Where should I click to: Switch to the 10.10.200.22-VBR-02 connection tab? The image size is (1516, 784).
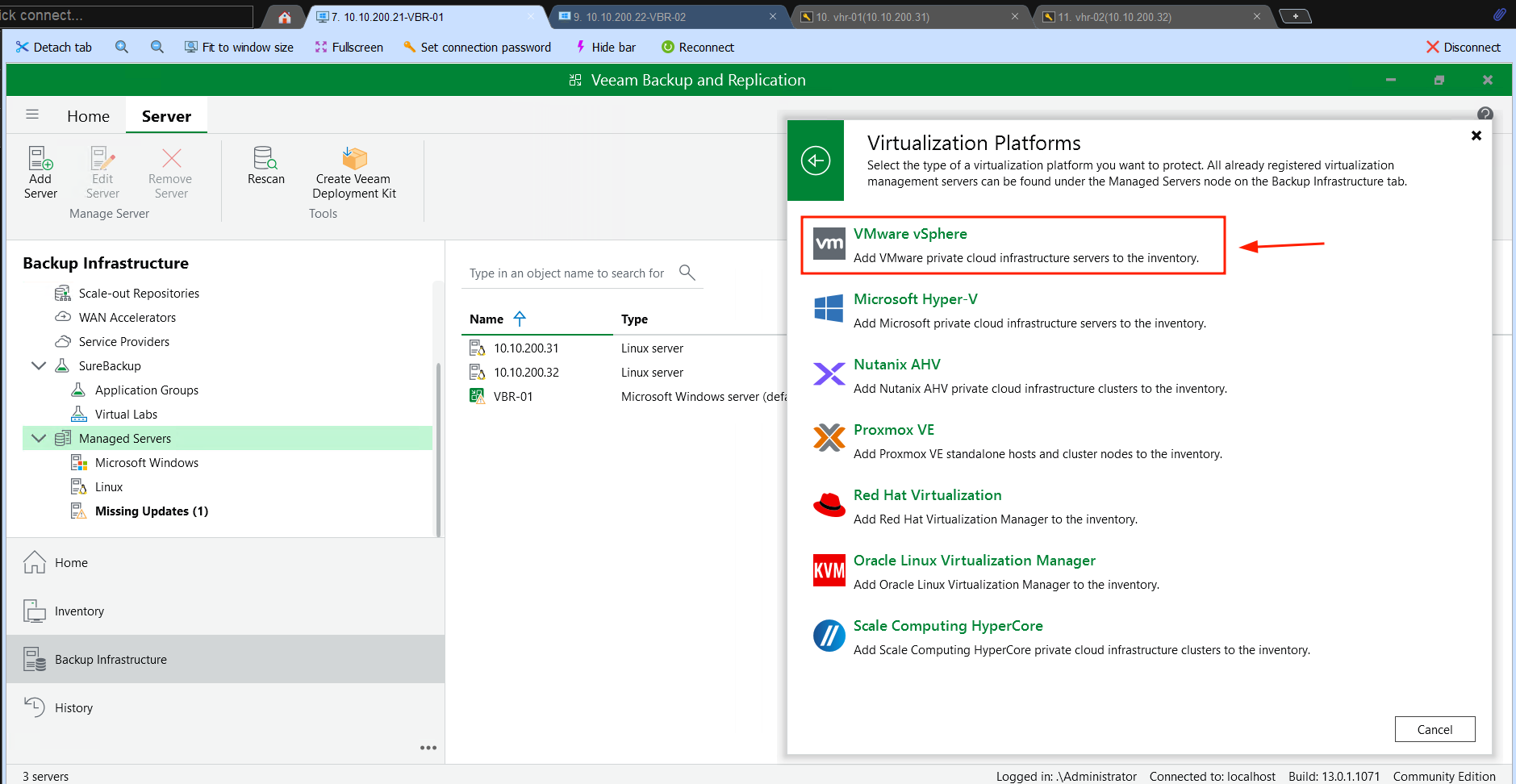click(x=668, y=17)
